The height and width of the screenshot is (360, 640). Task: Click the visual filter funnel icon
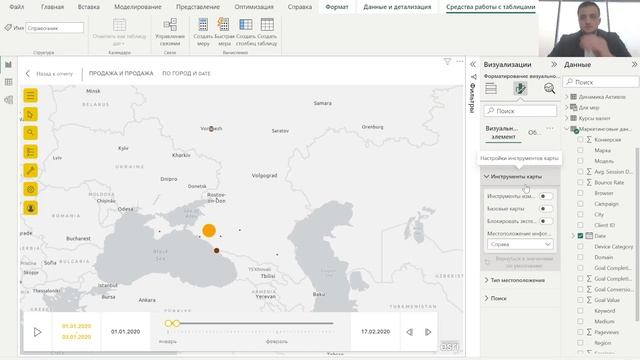coord(447,62)
